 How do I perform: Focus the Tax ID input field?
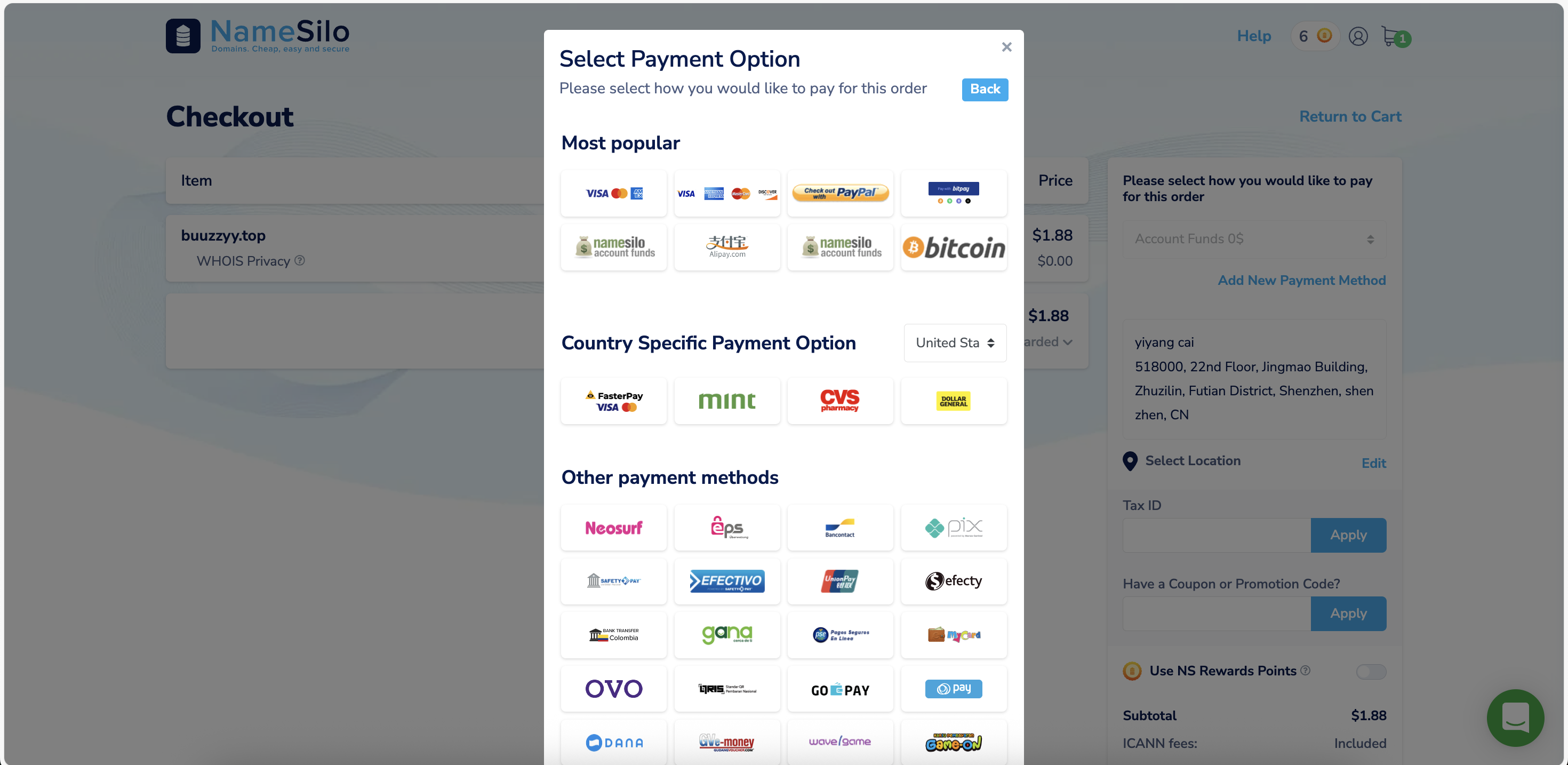(1216, 535)
